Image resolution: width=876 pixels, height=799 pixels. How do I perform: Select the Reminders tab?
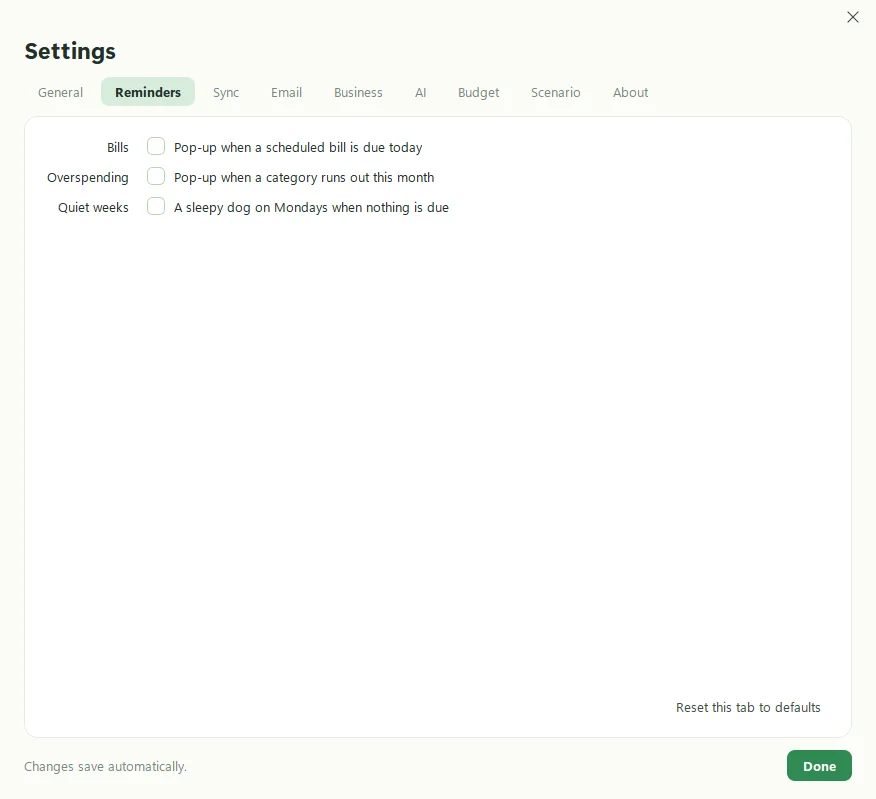coord(148,92)
